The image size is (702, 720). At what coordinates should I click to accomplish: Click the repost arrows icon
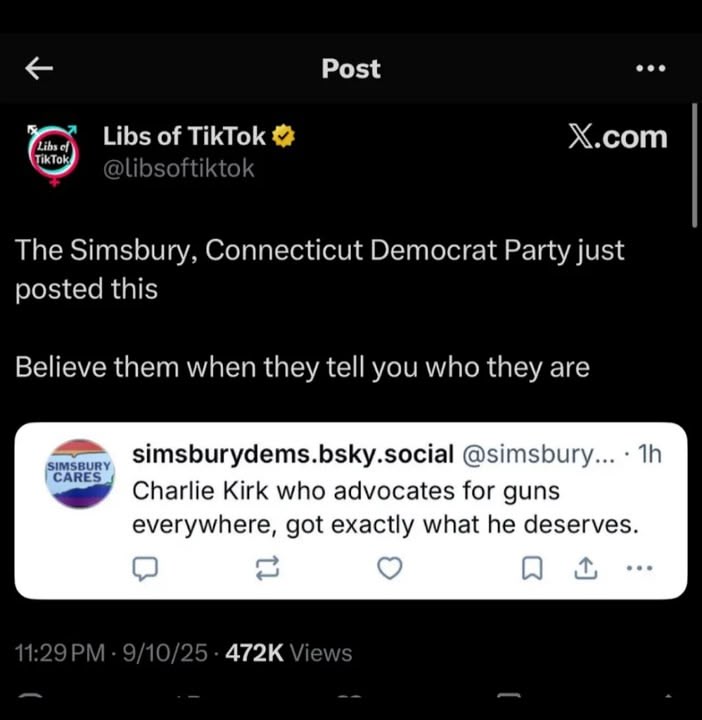coord(268,568)
